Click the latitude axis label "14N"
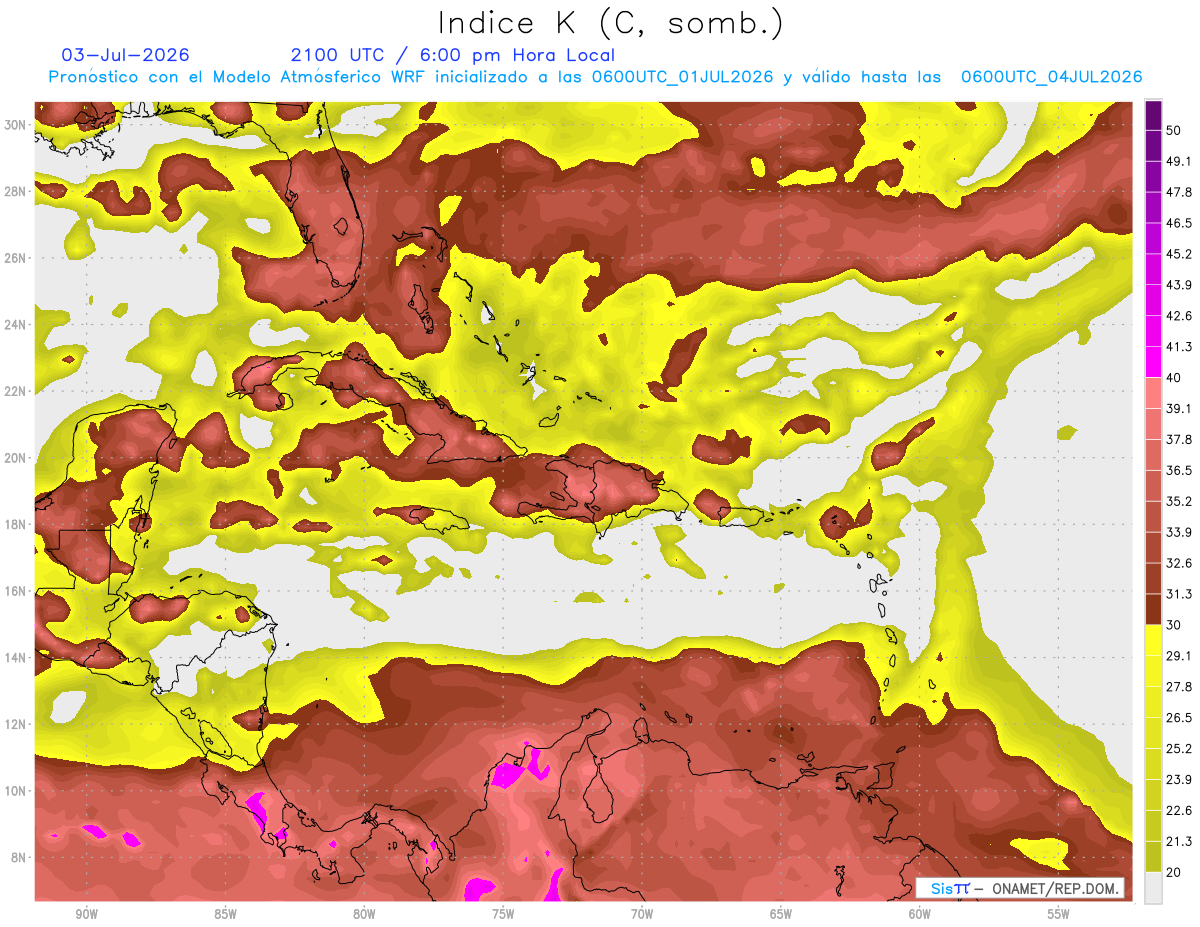 pos(15,658)
